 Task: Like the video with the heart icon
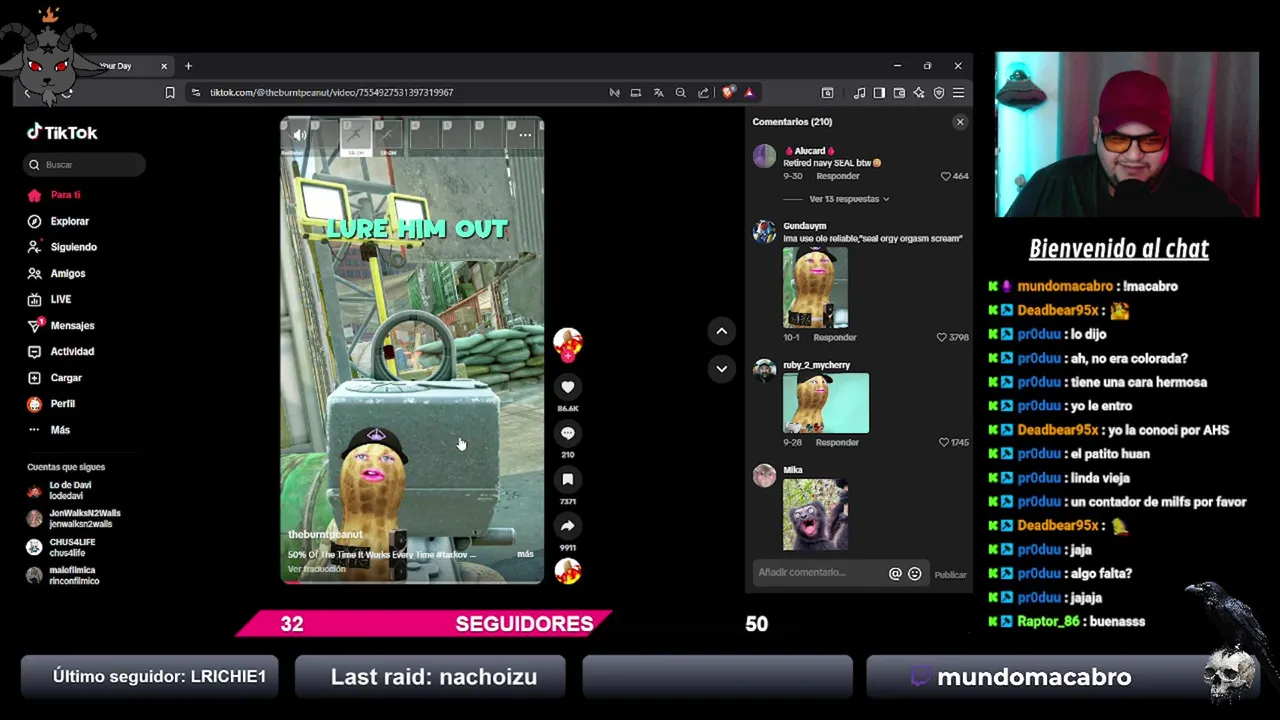(x=567, y=387)
